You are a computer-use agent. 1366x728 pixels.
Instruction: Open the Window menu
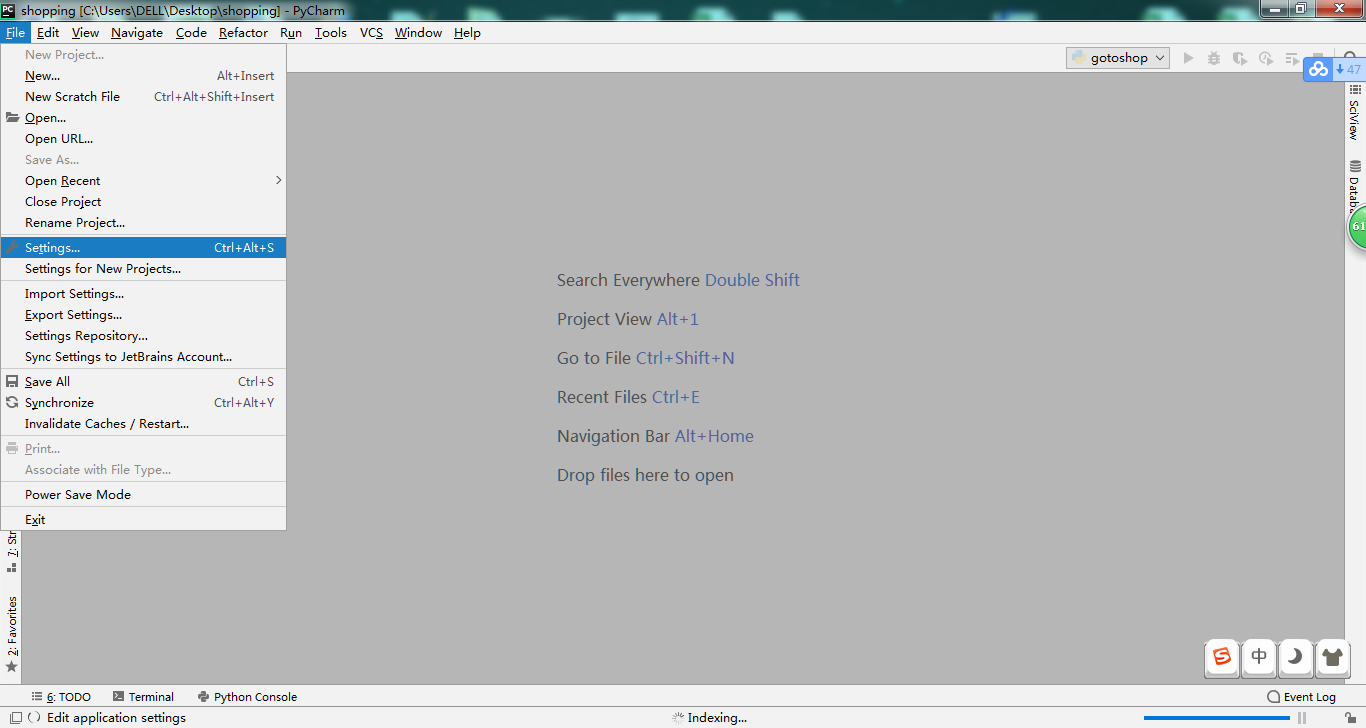point(418,33)
